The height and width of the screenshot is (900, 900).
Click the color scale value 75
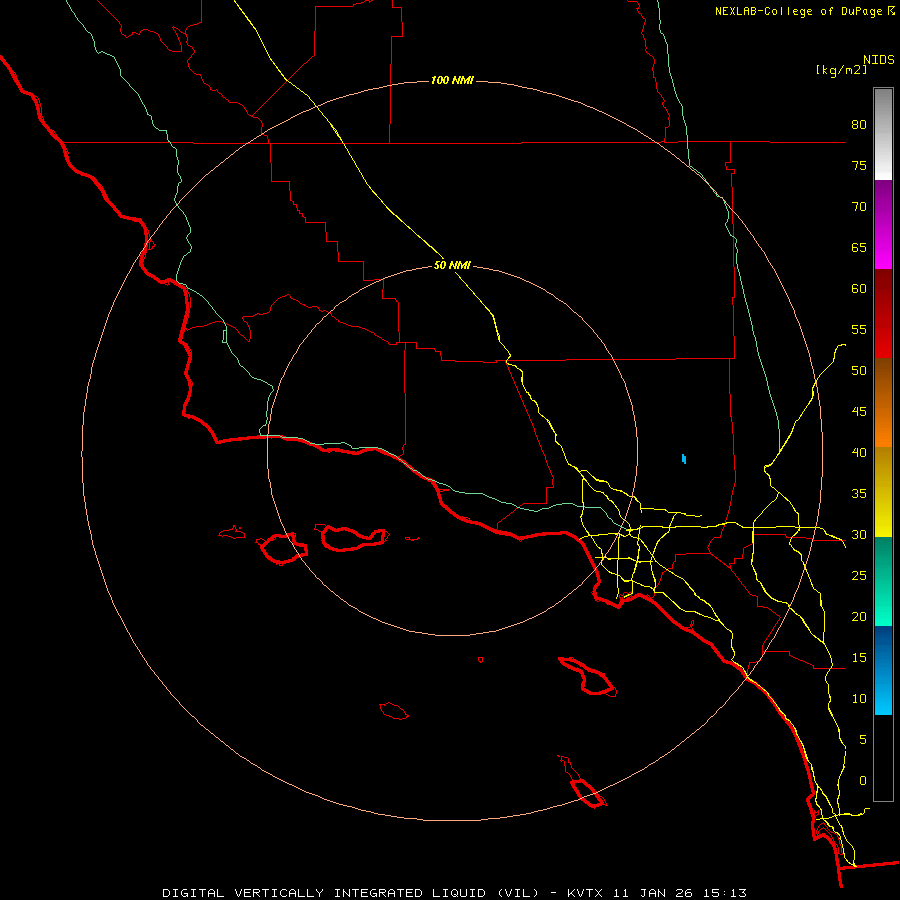click(859, 165)
